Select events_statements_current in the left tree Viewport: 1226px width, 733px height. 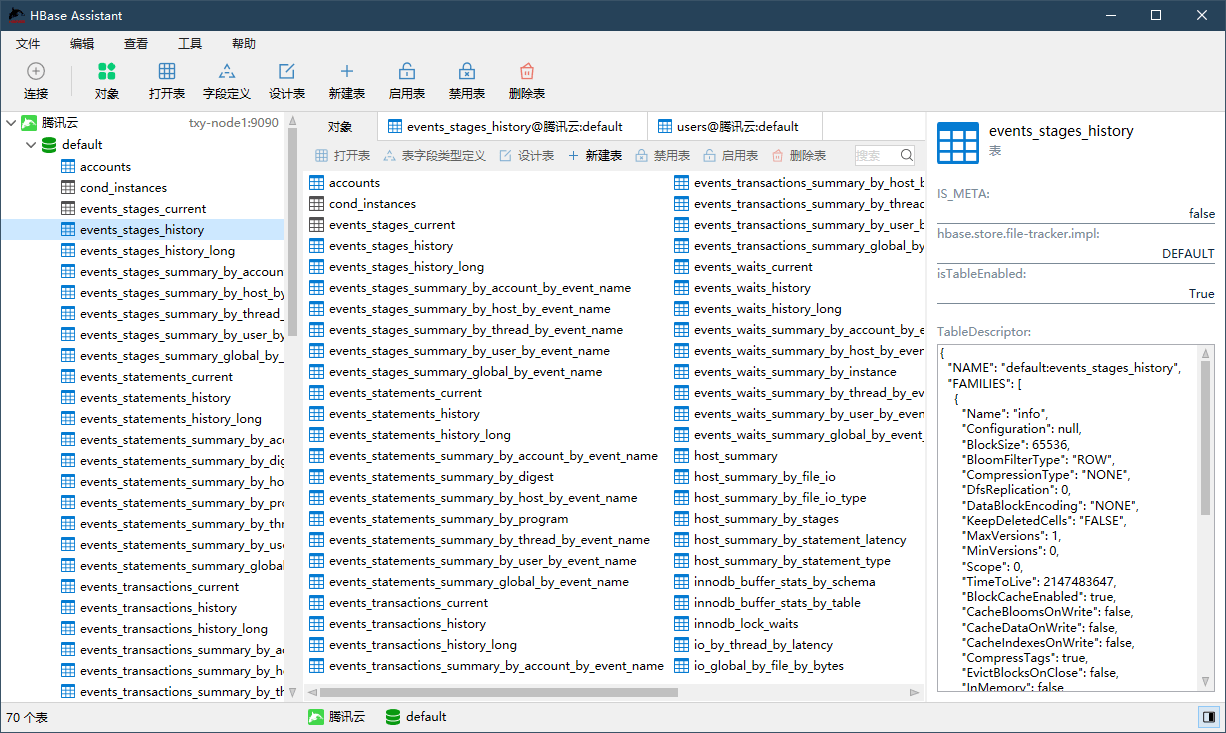(x=156, y=377)
